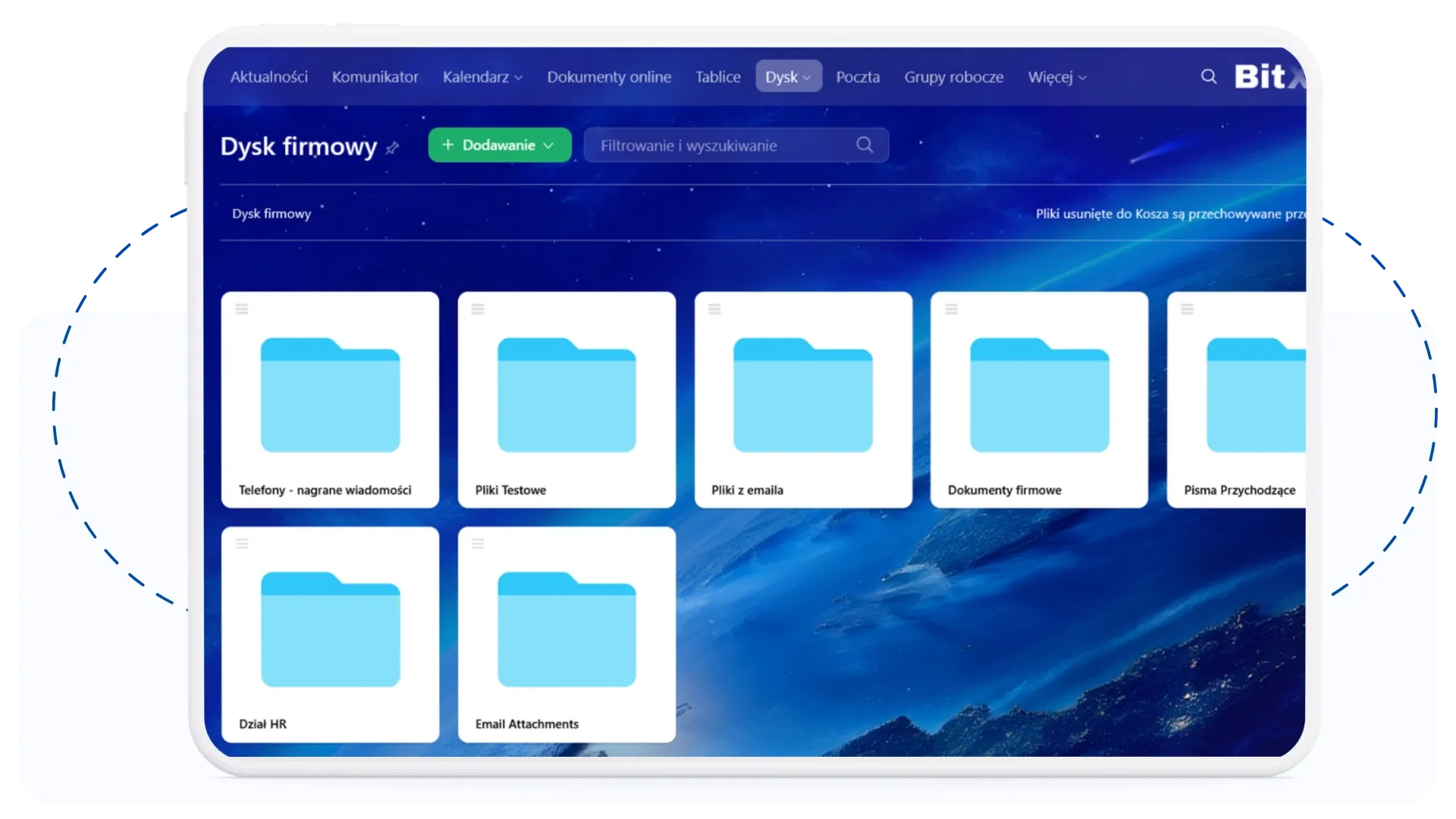The image size is (1456, 819).
Task: Expand the Dysk dropdown in navigation
Action: click(x=788, y=77)
